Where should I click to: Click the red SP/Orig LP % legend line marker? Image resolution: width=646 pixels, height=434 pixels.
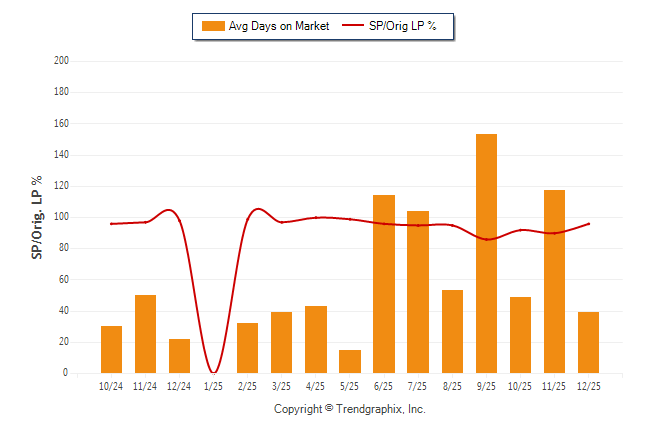click(353, 26)
